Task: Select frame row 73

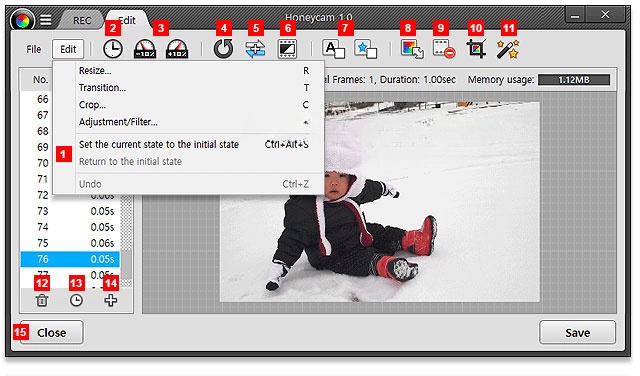Action: pos(70,211)
